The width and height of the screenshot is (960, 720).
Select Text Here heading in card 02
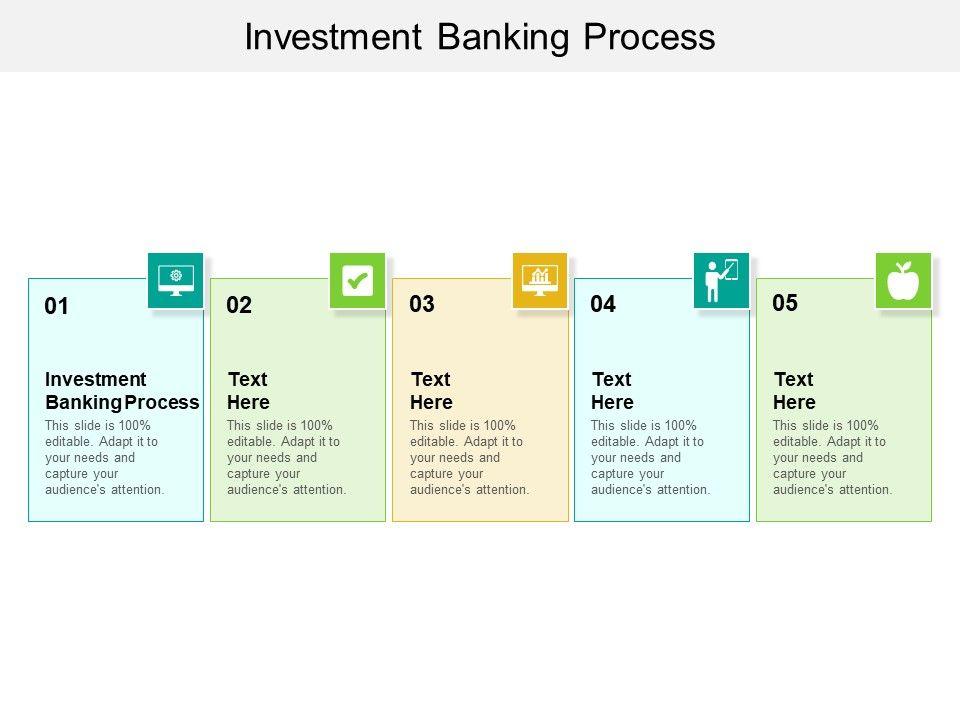coord(248,391)
